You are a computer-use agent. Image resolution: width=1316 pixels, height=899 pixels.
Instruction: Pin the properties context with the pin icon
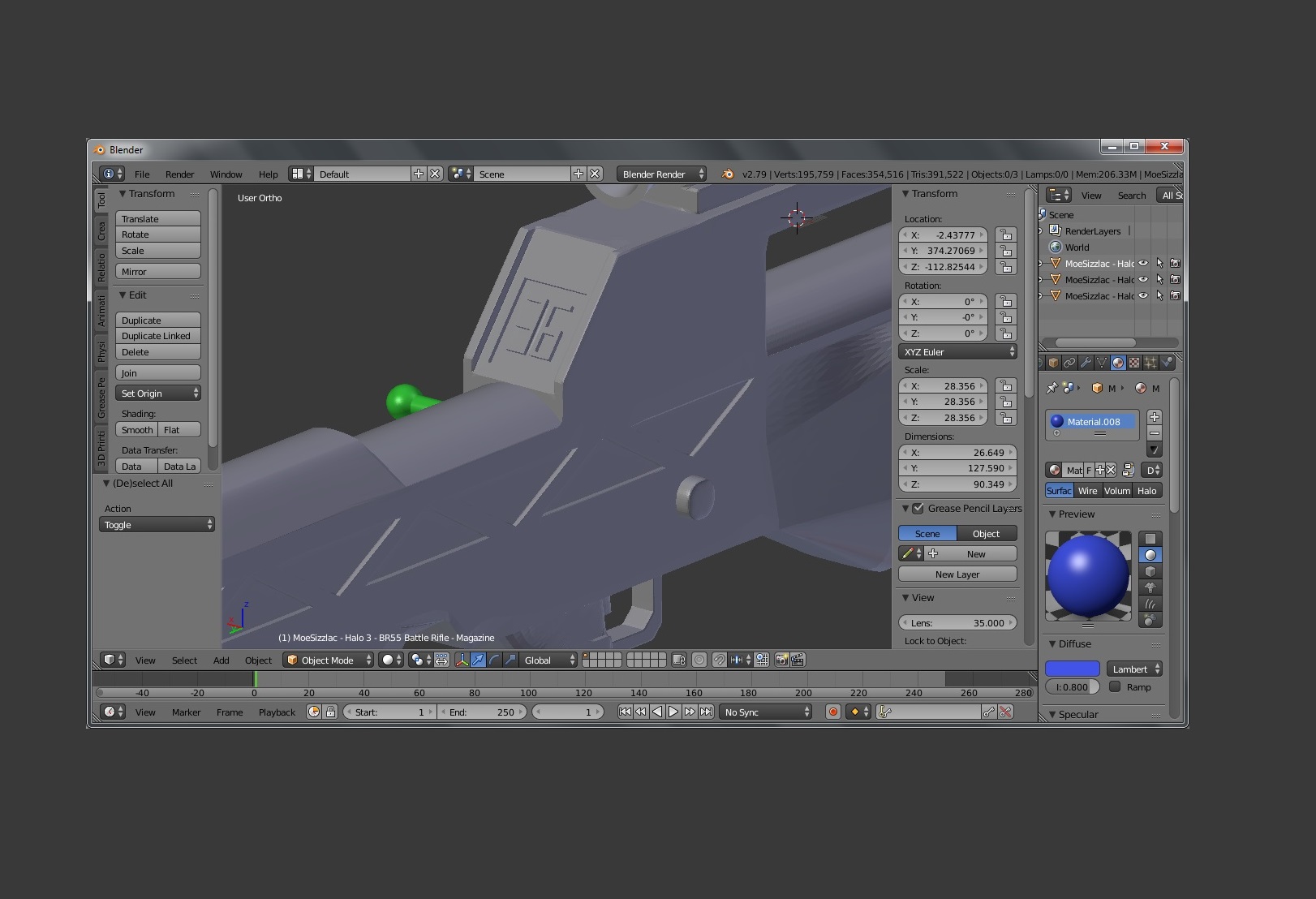click(1052, 388)
